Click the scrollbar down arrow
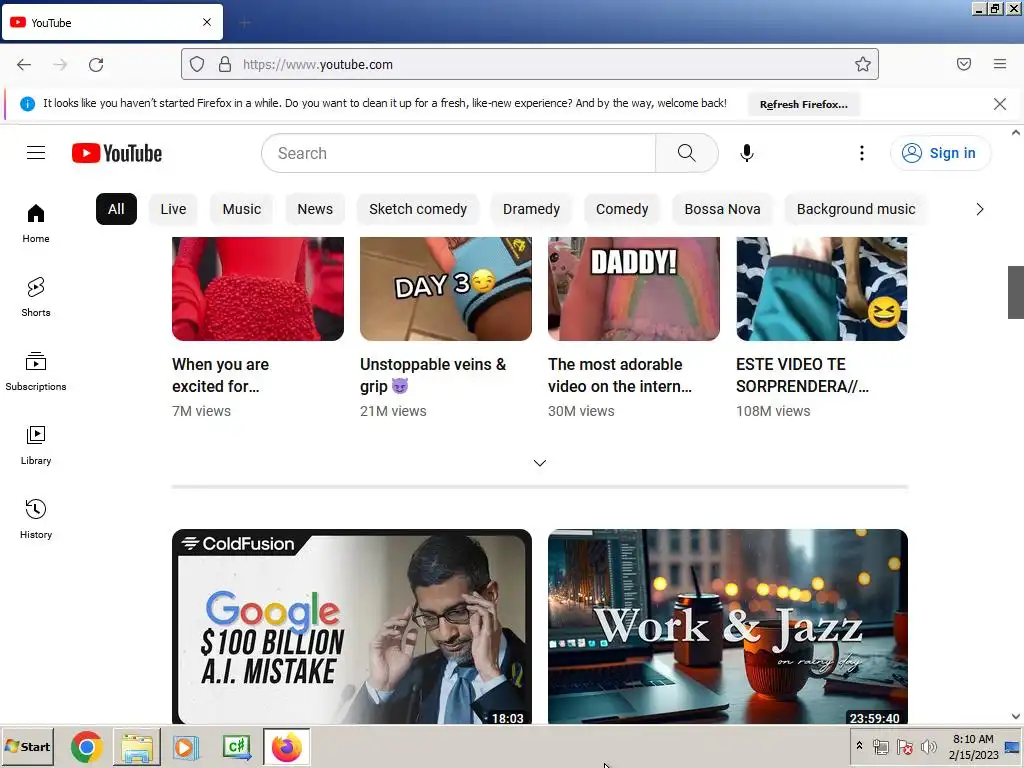The width and height of the screenshot is (1024, 768). pos(1016,716)
